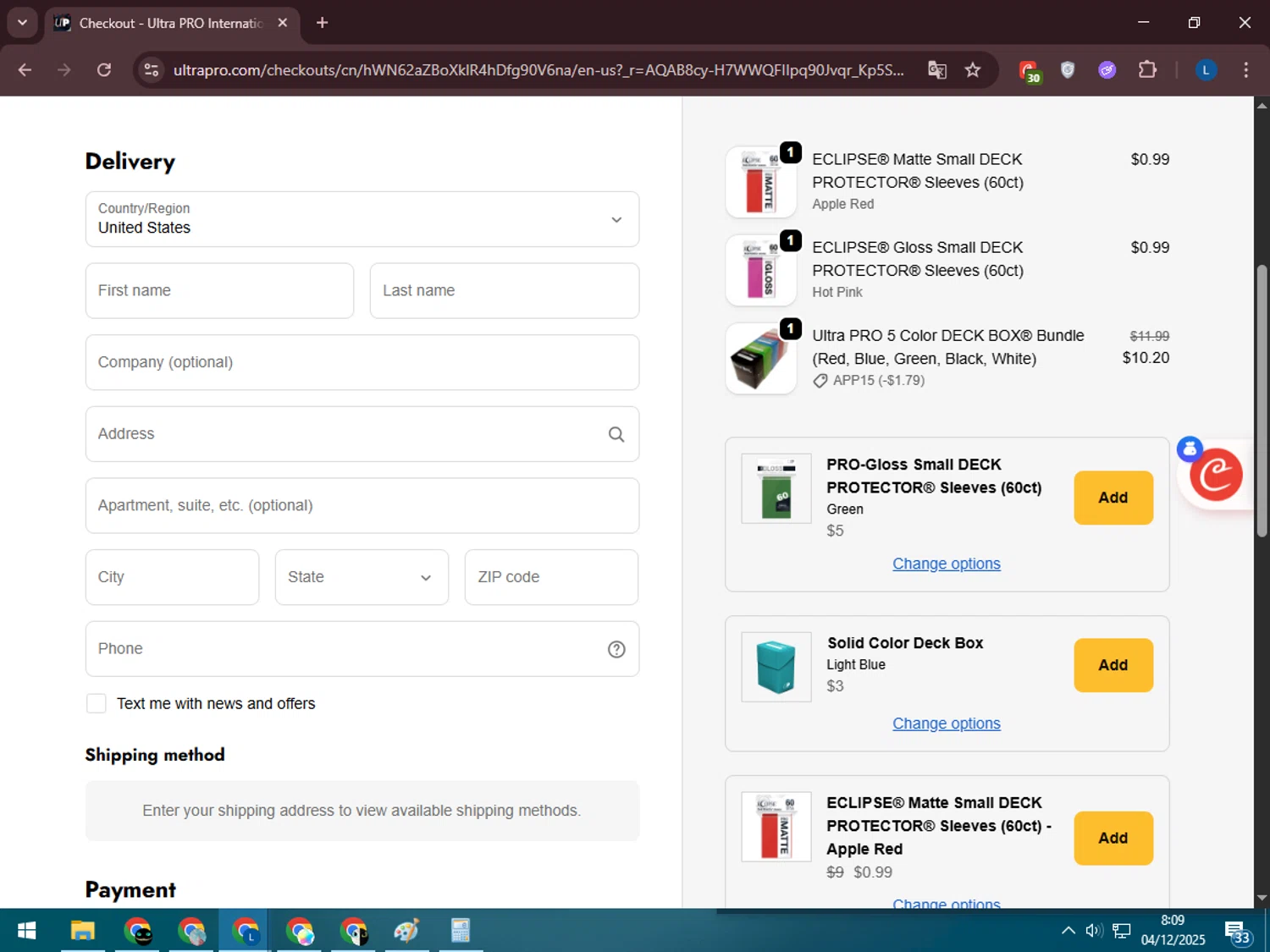Focus the Company (optional) field
The height and width of the screenshot is (952, 1270).
(x=362, y=362)
